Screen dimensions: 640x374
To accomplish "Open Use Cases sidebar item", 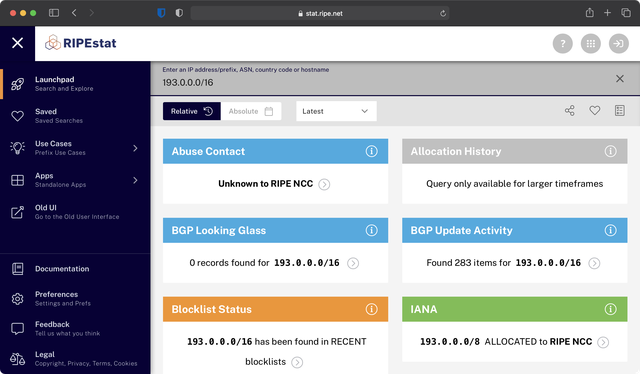I will click(x=75, y=148).
